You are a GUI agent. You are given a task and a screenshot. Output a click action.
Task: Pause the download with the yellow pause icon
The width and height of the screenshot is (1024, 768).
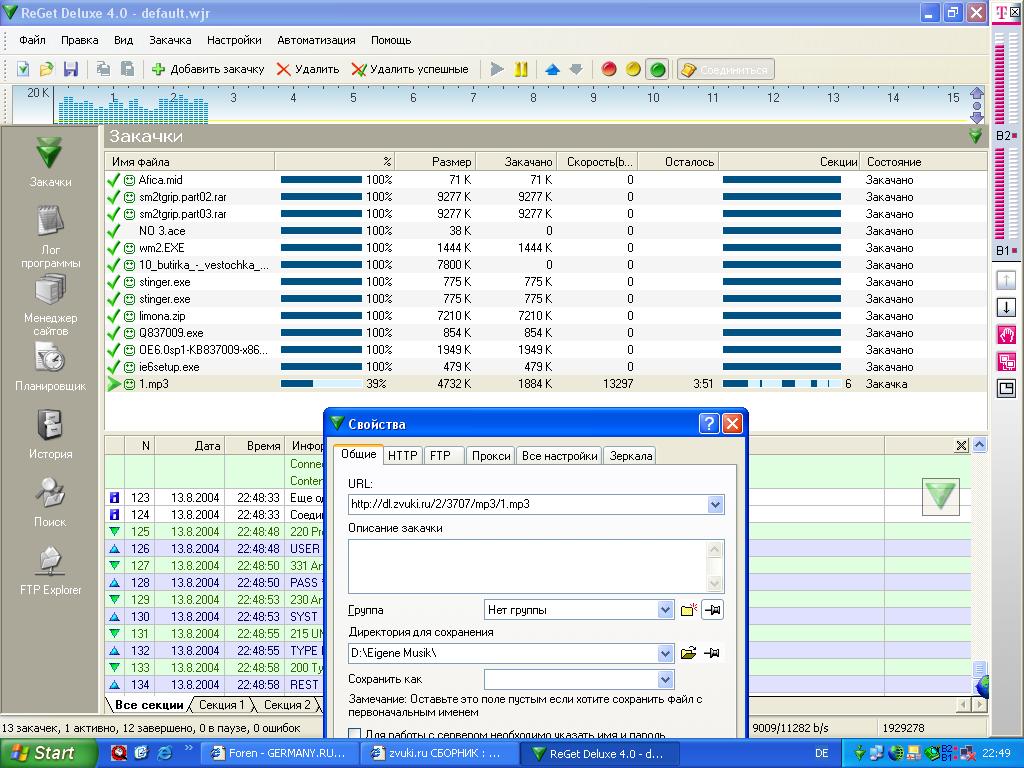click(x=520, y=69)
